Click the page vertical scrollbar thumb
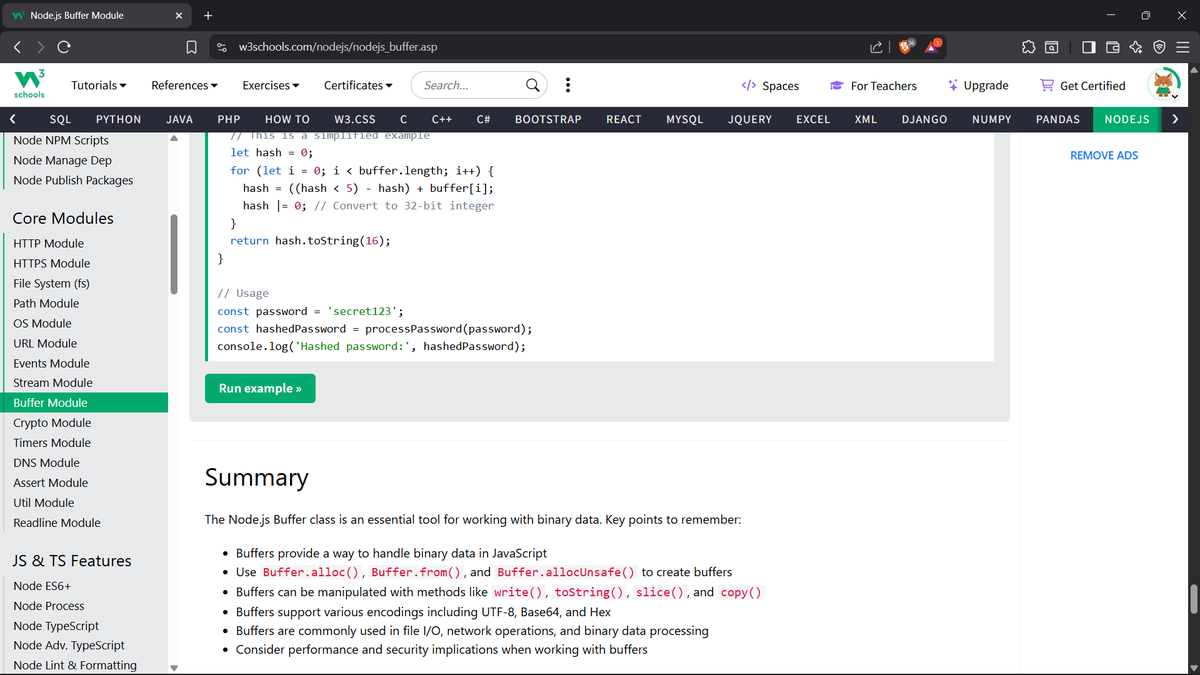Screen dimensions: 1200x675 coord(1193,598)
